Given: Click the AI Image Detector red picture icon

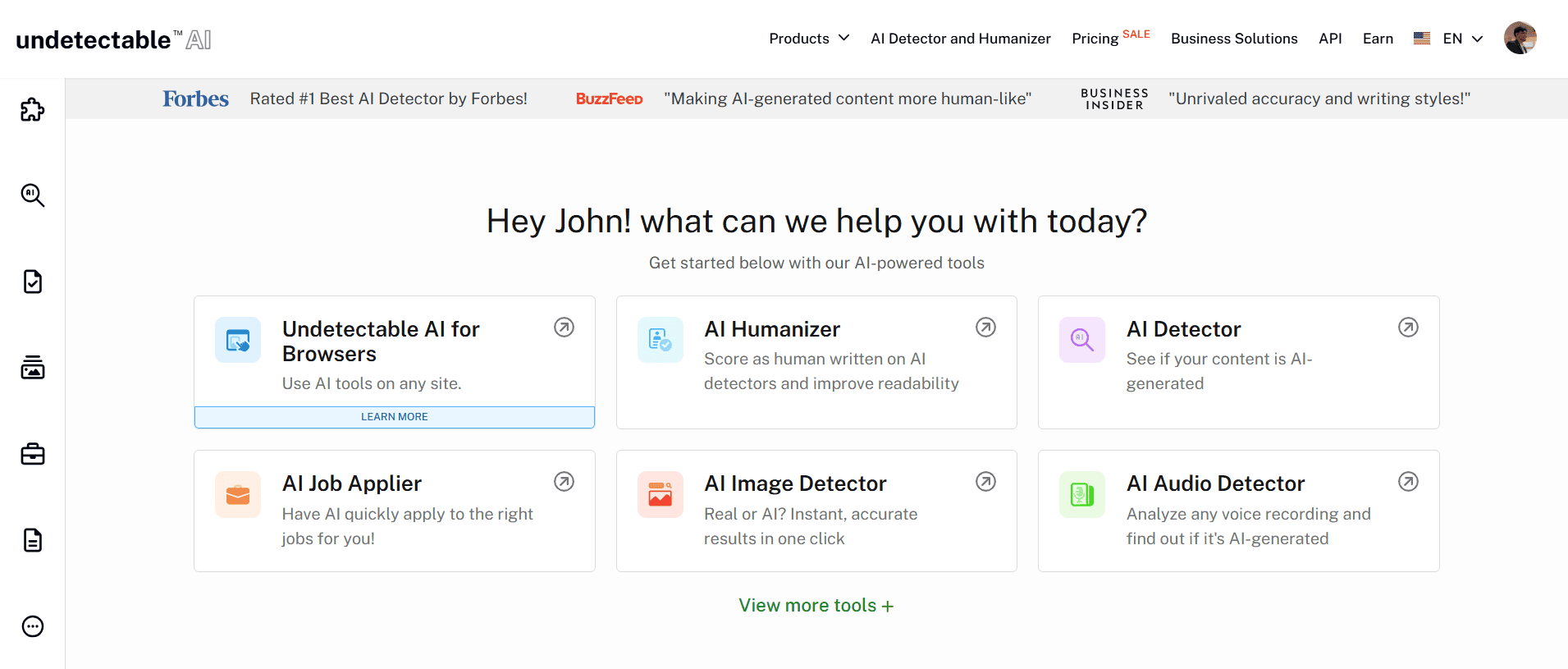Looking at the screenshot, I should coord(660,494).
